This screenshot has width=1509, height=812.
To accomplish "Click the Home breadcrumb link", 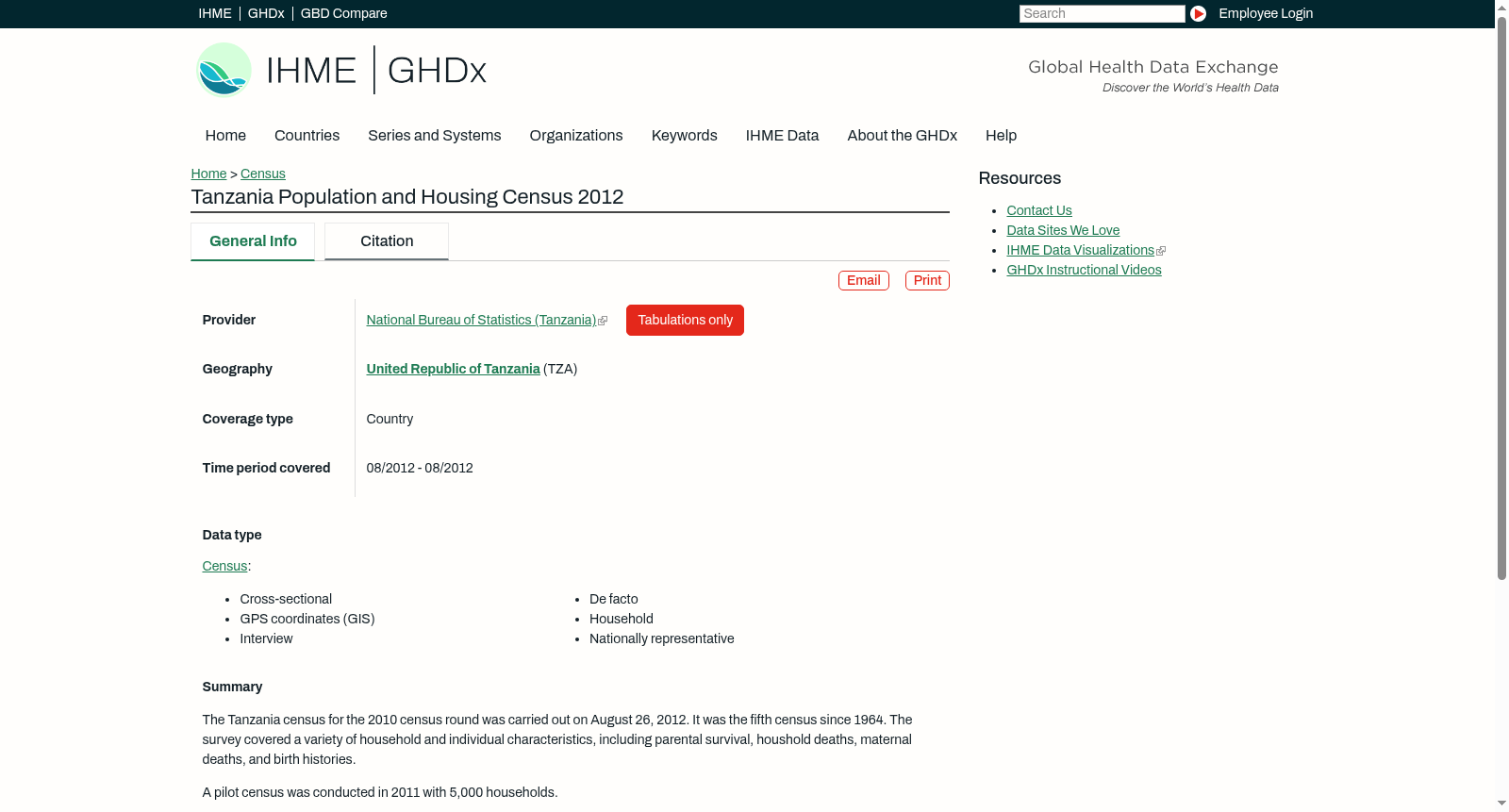I will [x=208, y=174].
